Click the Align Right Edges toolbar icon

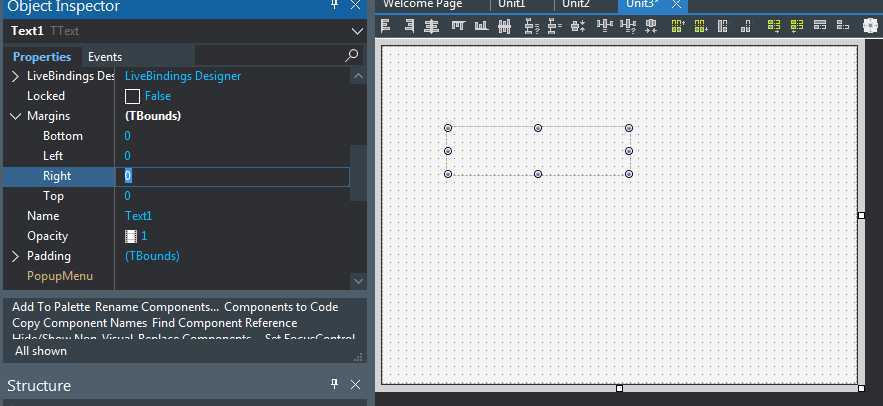[x=409, y=25]
